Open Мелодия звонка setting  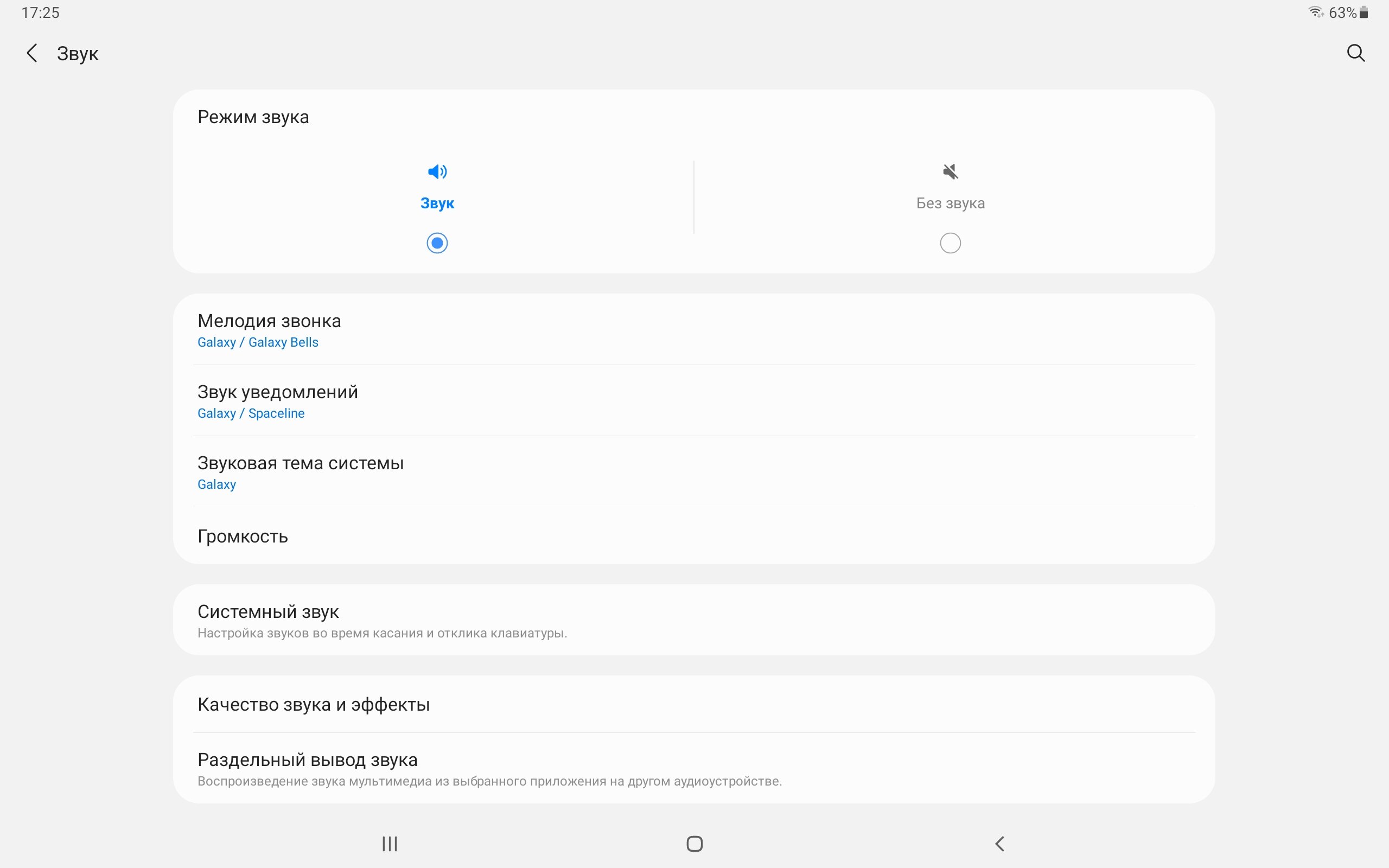pos(694,329)
